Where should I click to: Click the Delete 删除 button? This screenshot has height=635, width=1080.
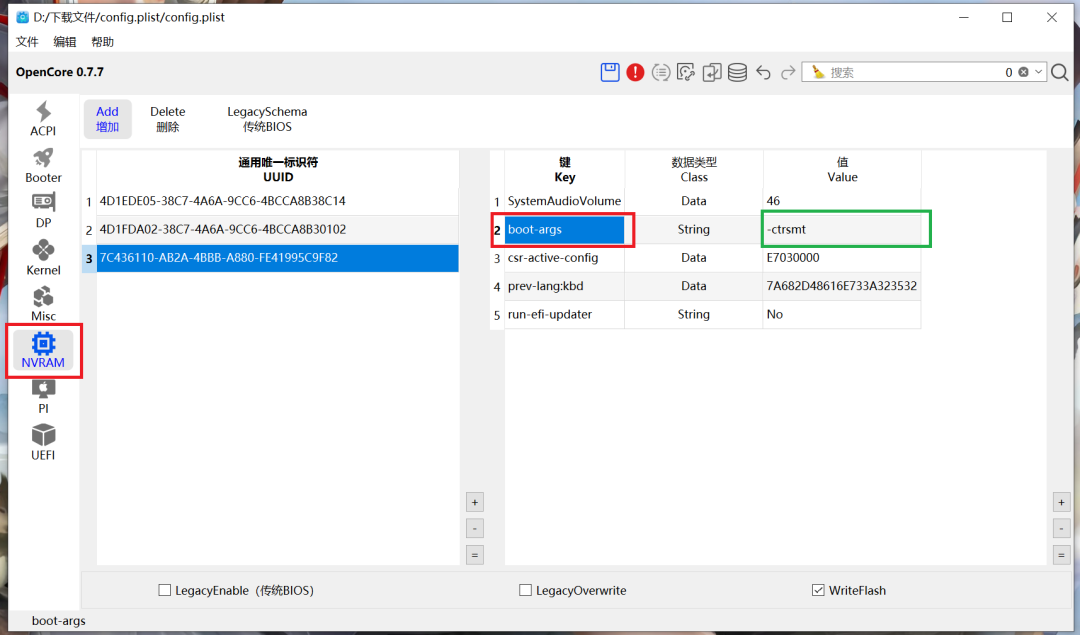tap(168, 119)
